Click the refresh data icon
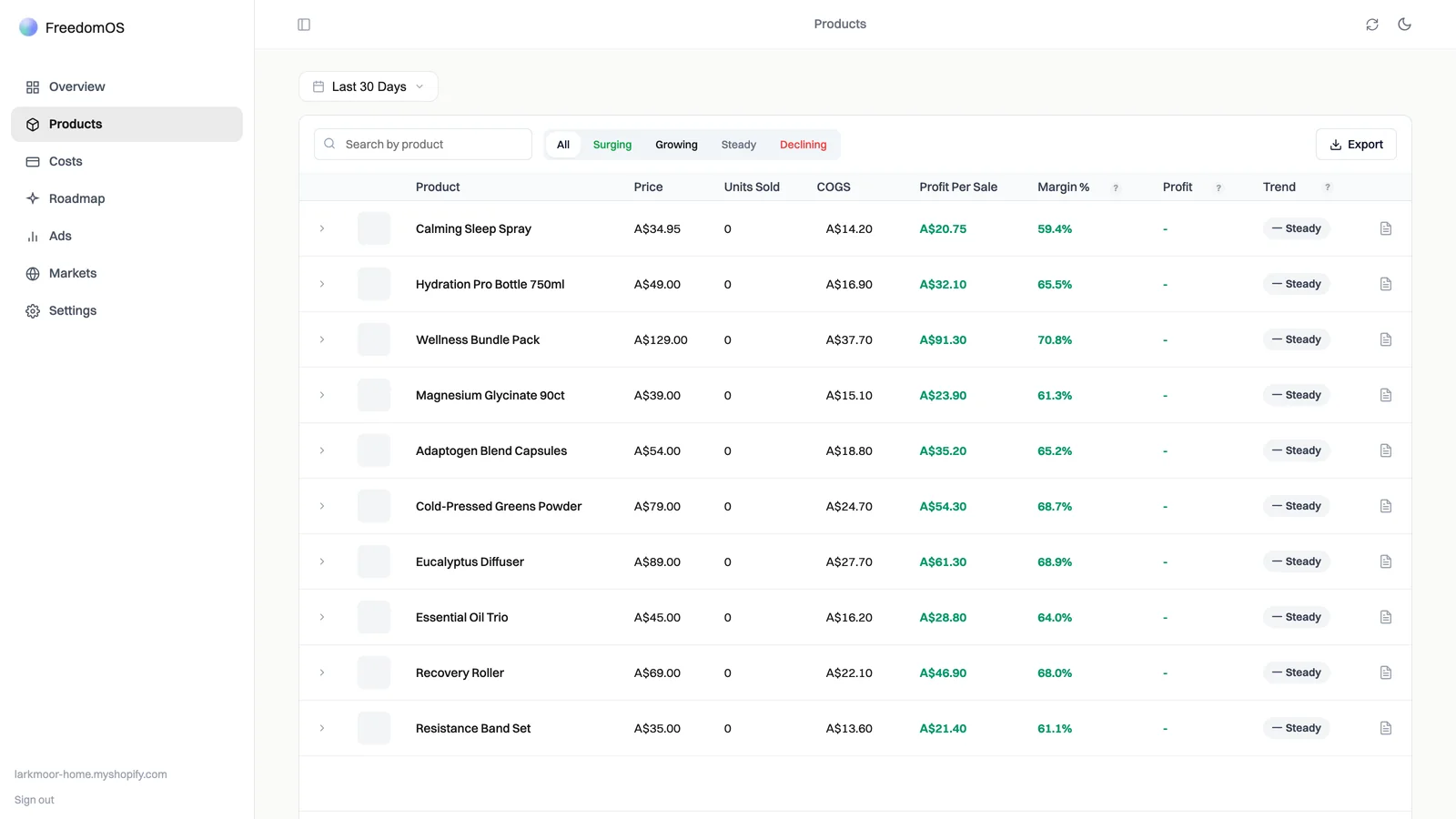This screenshot has width=1456, height=819. point(1372,25)
